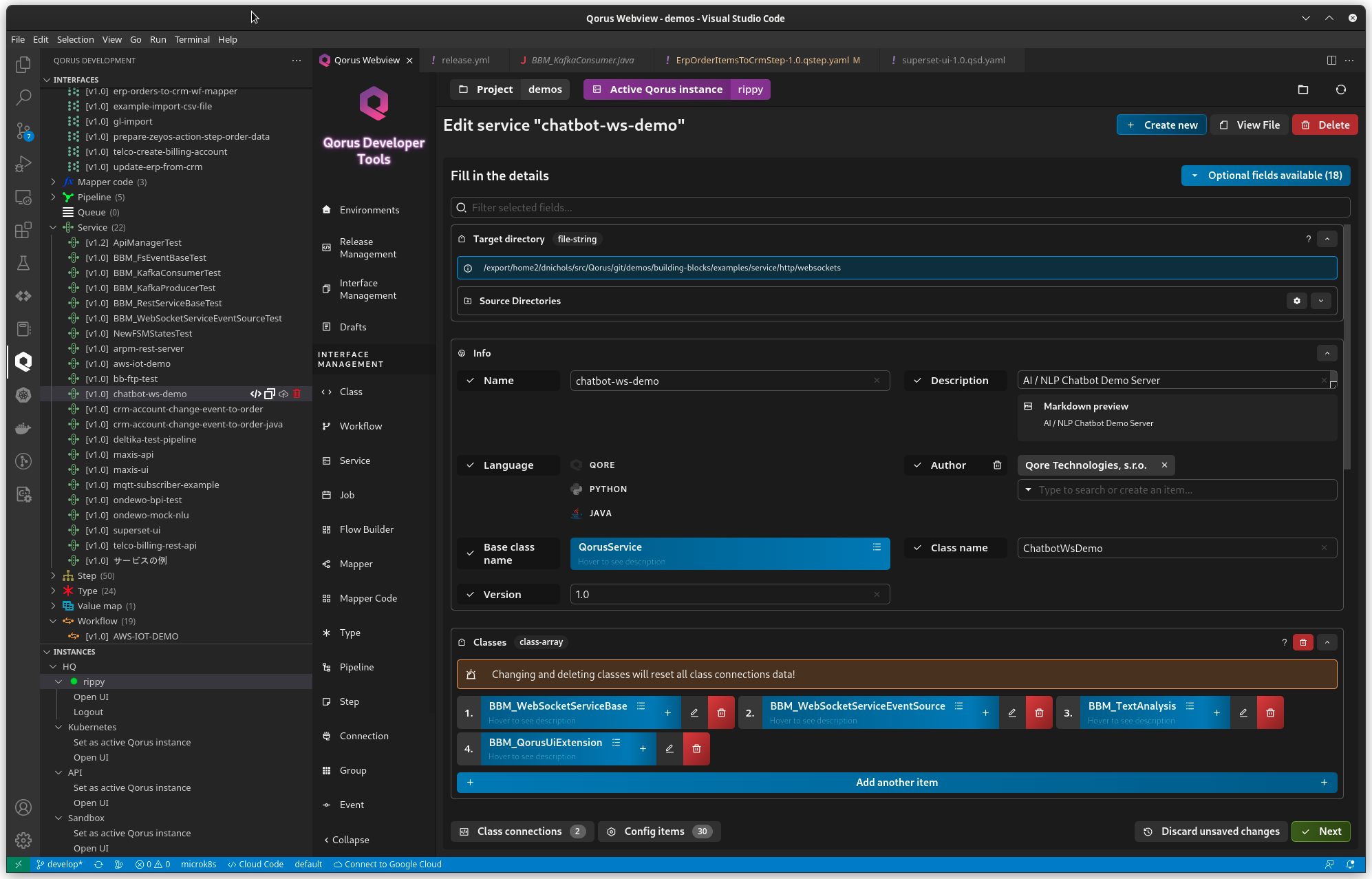Toggle the Name field checkmark

(x=470, y=381)
